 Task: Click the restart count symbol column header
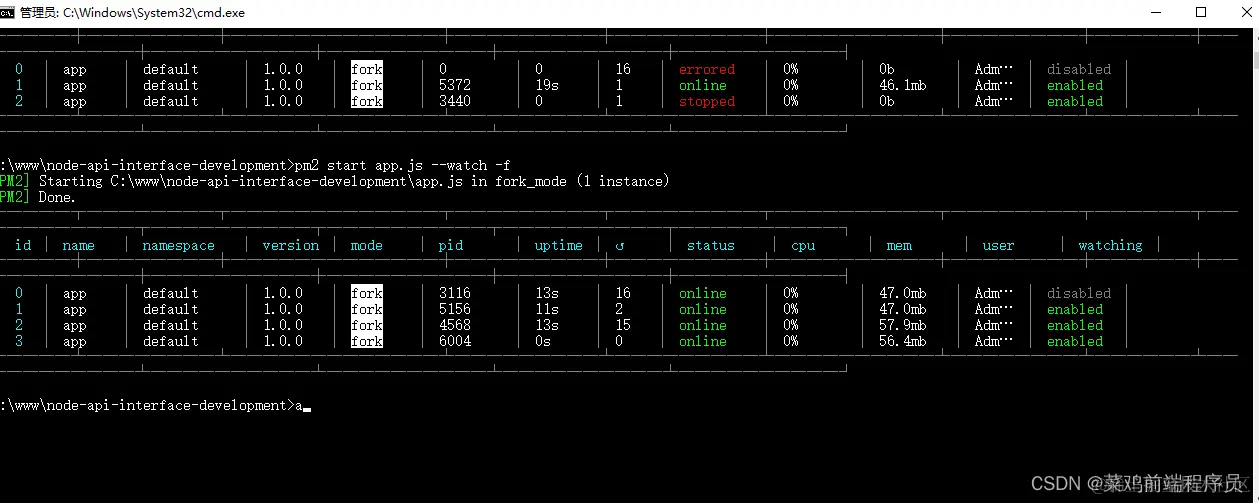620,245
